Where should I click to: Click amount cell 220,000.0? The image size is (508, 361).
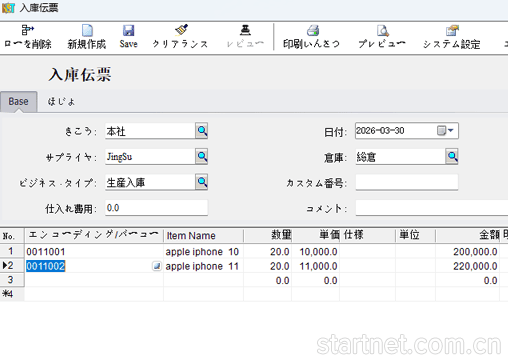467,266
